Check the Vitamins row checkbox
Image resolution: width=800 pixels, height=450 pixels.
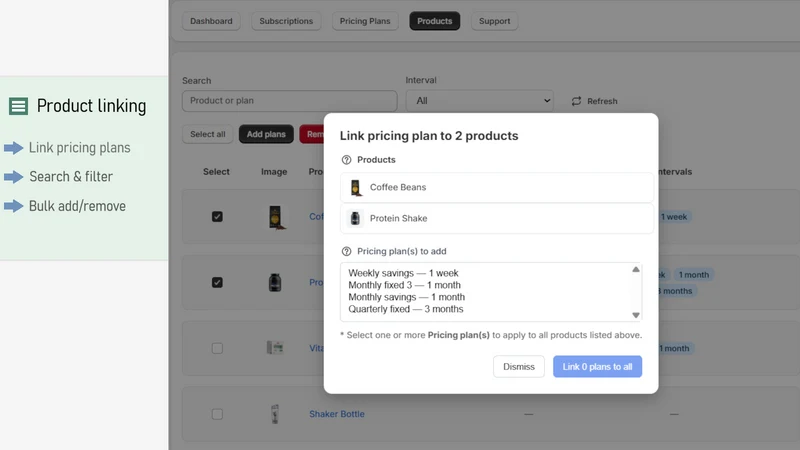point(217,348)
